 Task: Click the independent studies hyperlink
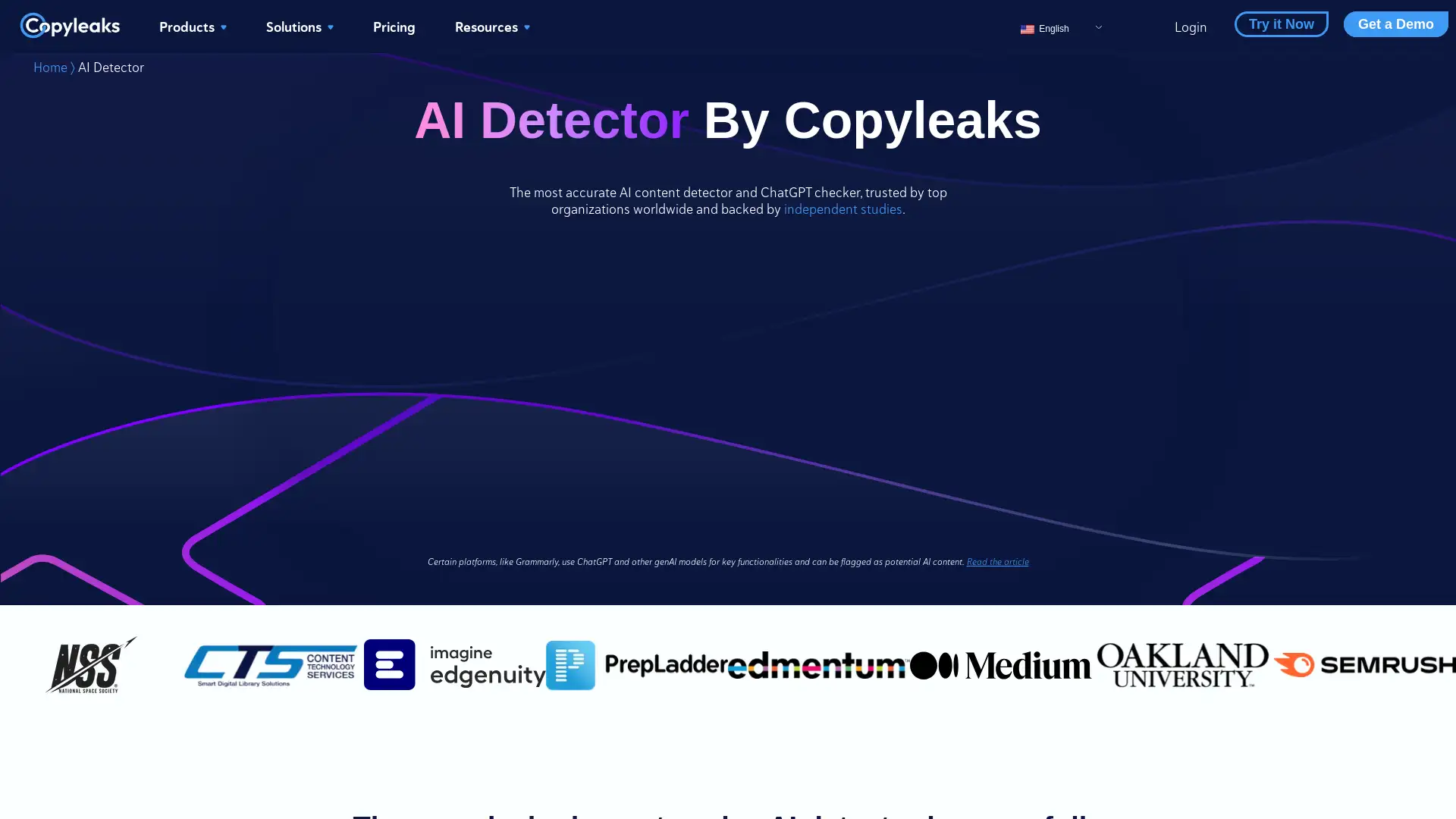click(x=843, y=209)
